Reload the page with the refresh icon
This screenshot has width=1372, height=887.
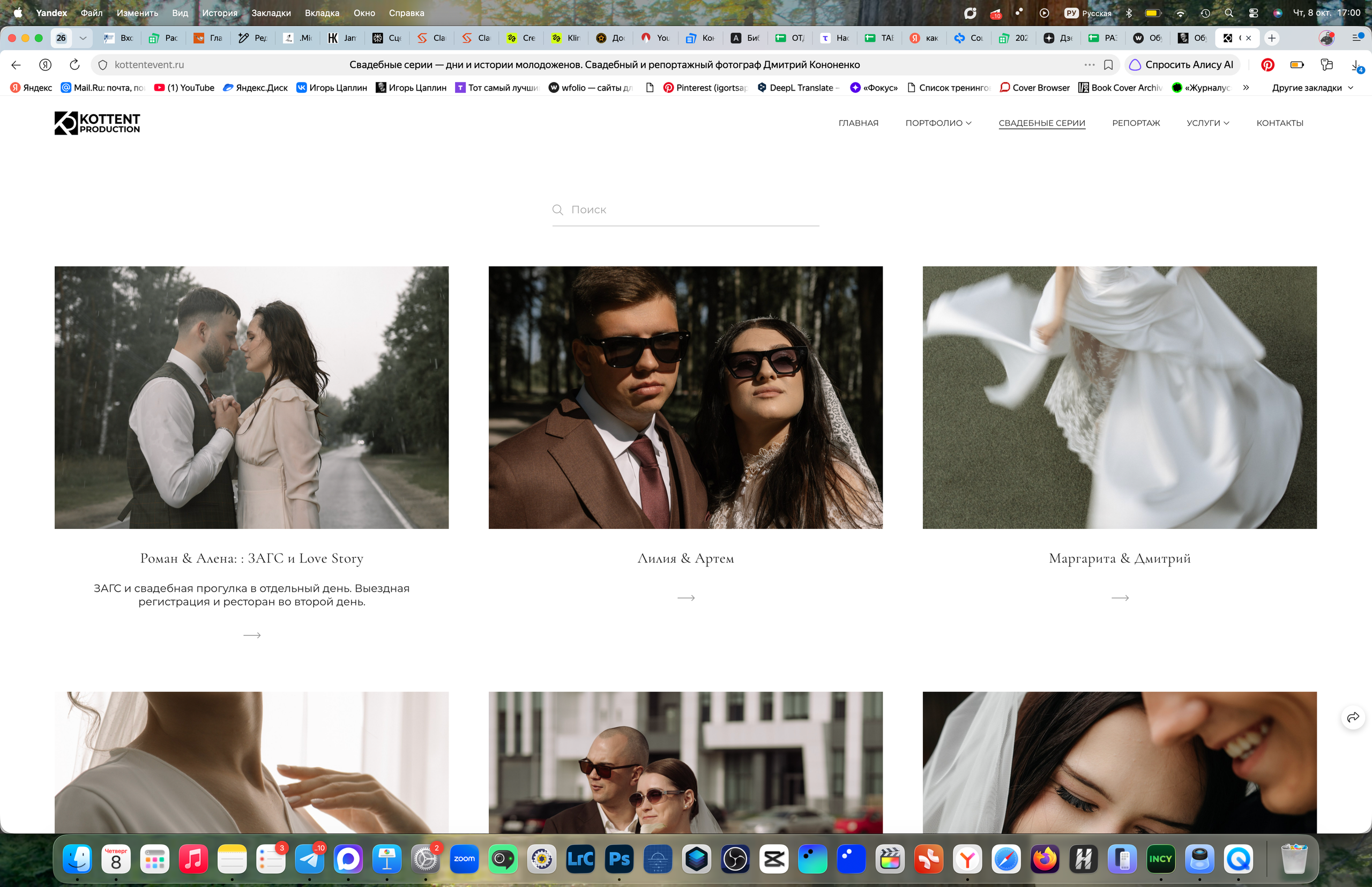point(74,64)
